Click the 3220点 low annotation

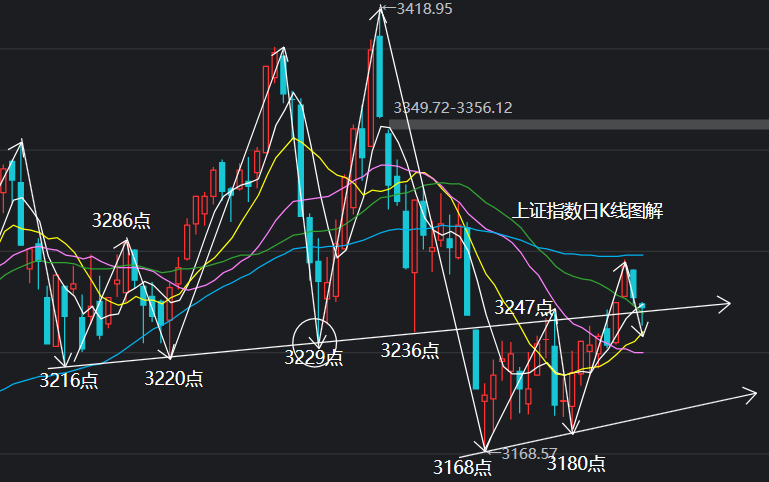(174, 379)
